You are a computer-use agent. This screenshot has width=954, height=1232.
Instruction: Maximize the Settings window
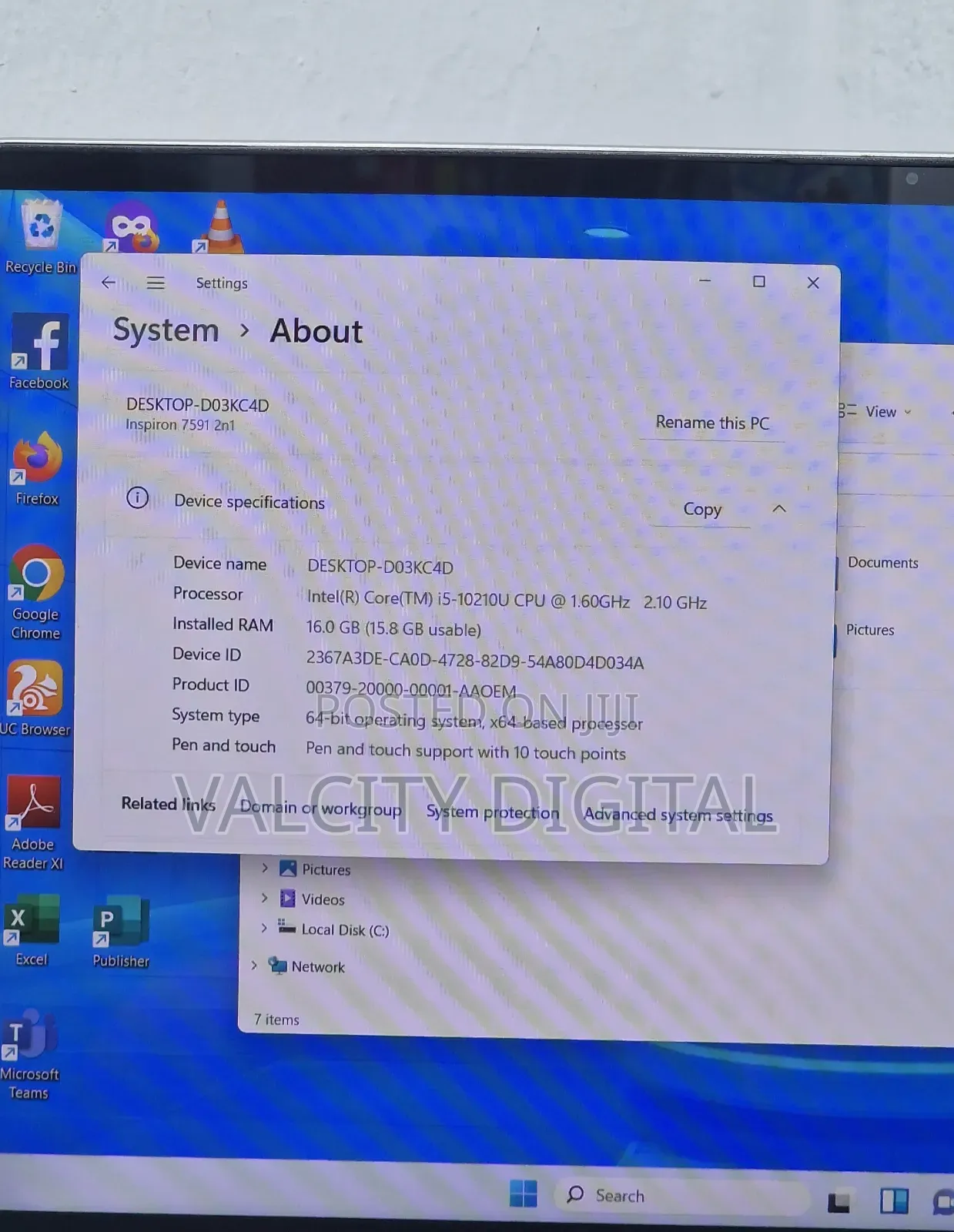click(x=759, y=282)
